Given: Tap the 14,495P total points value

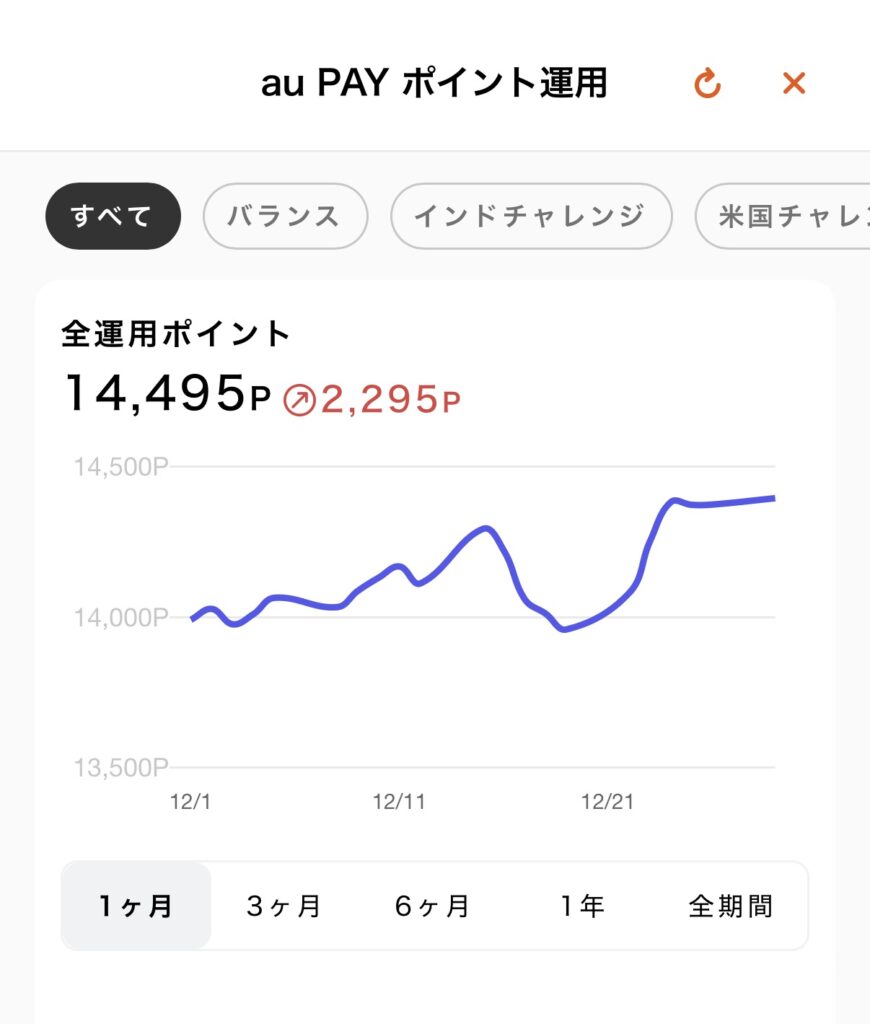Looking at the screenshot, I should click(167, 393).
